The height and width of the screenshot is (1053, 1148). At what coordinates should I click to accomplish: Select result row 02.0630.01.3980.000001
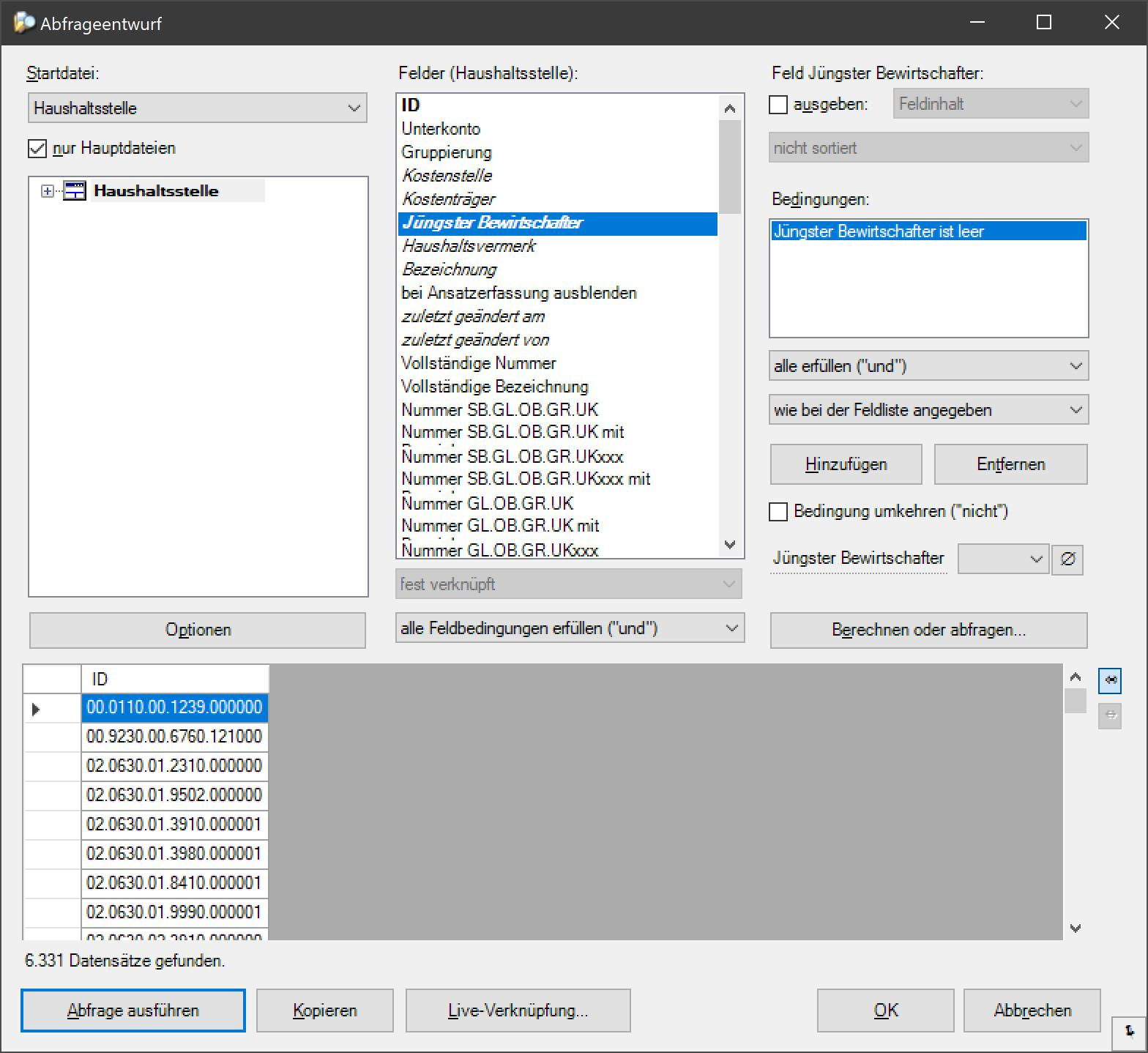click(175, 854)
